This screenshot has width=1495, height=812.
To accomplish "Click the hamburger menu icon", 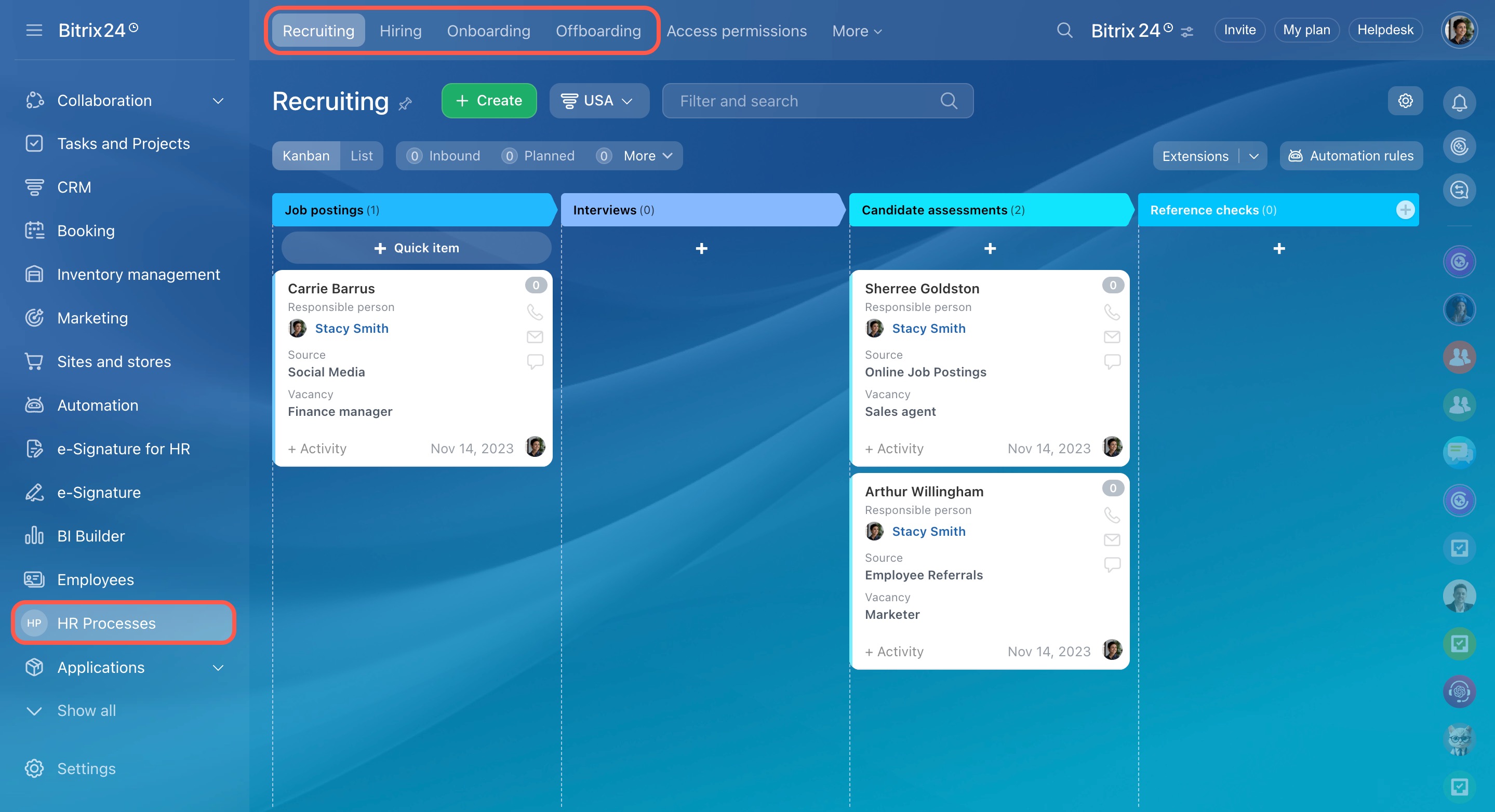I will pos(34,30).
